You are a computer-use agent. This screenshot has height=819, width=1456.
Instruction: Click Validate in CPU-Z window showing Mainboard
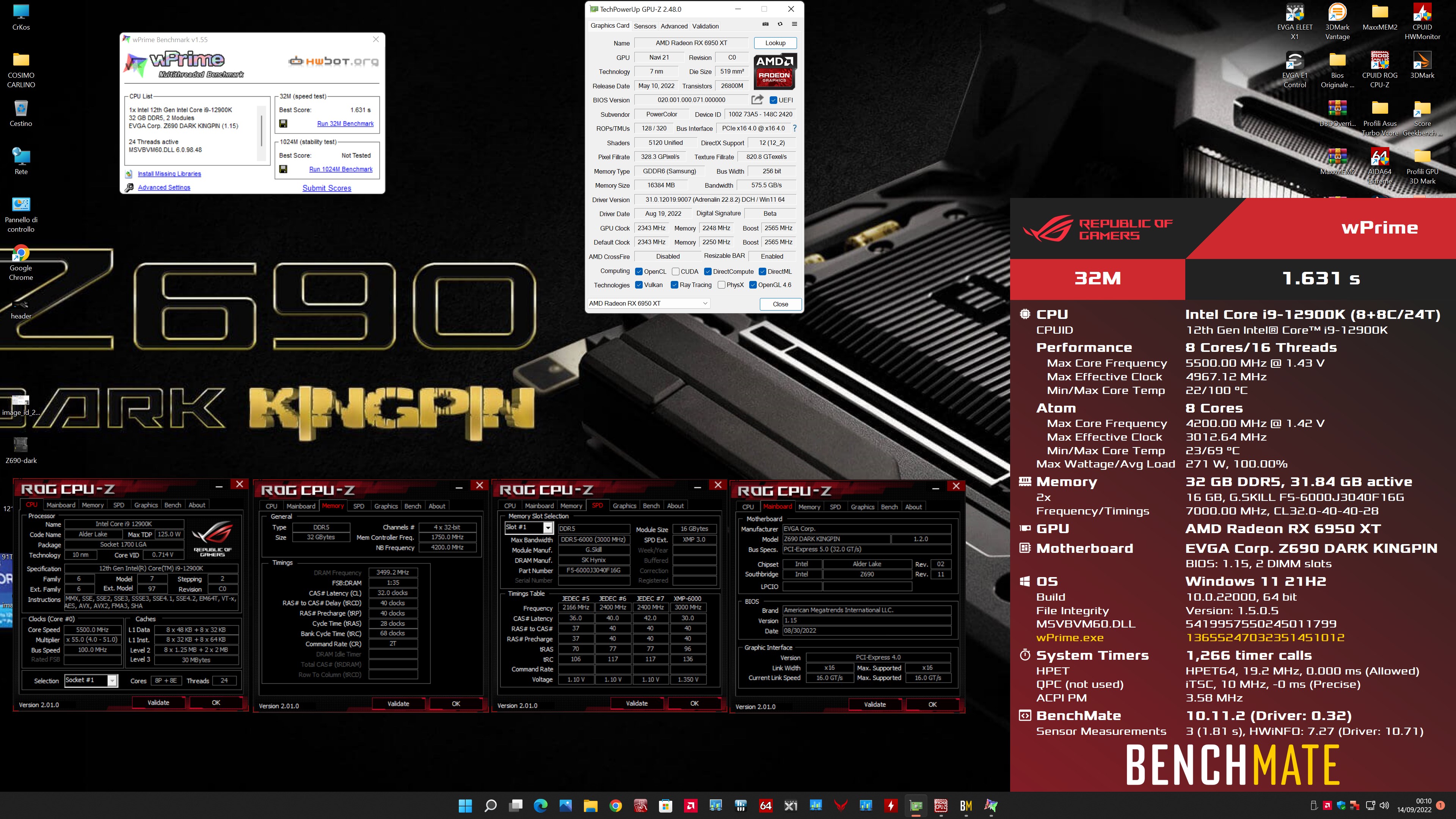coord(874,704)
